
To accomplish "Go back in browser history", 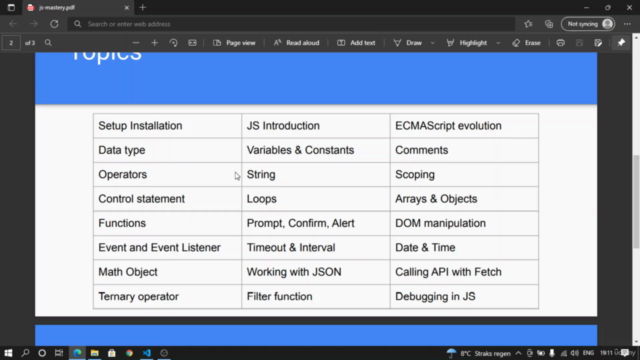I will [13, 24].
